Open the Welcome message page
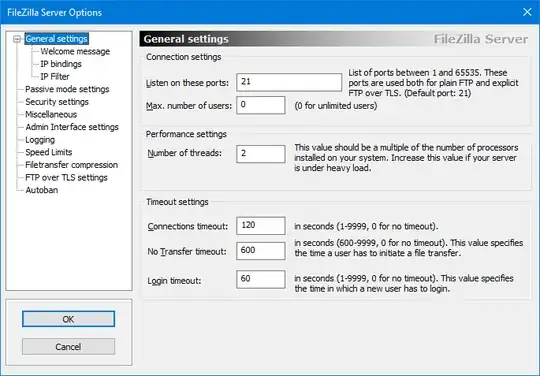The width and height of the screenshot is (540, 376). coord(75,51)
